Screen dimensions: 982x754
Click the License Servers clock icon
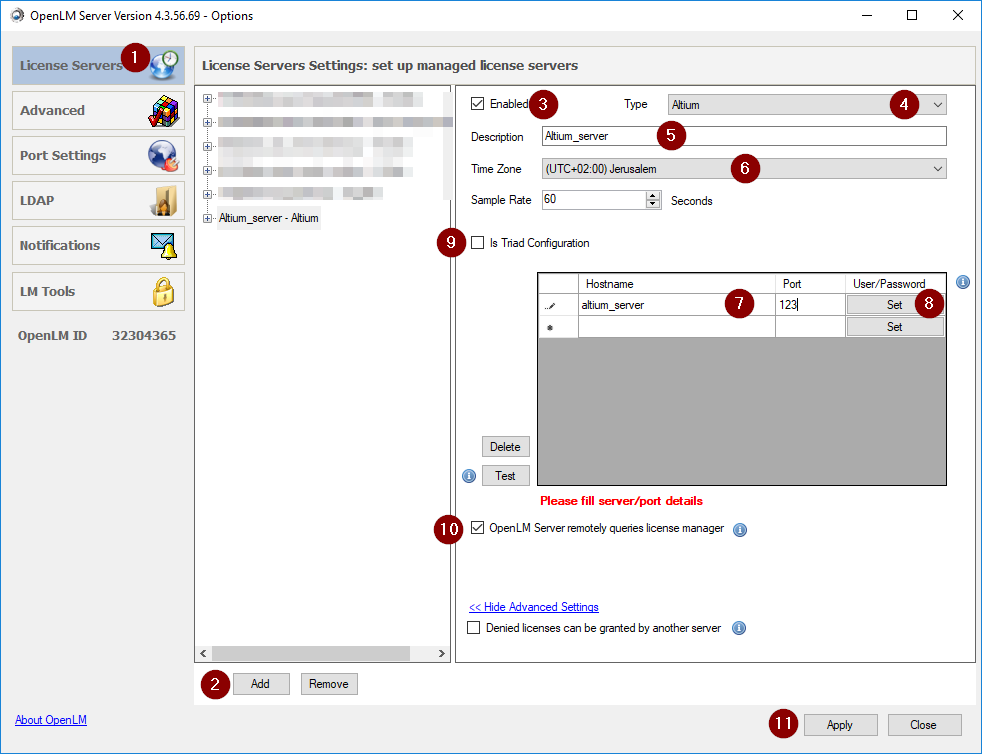pos(166,65)
